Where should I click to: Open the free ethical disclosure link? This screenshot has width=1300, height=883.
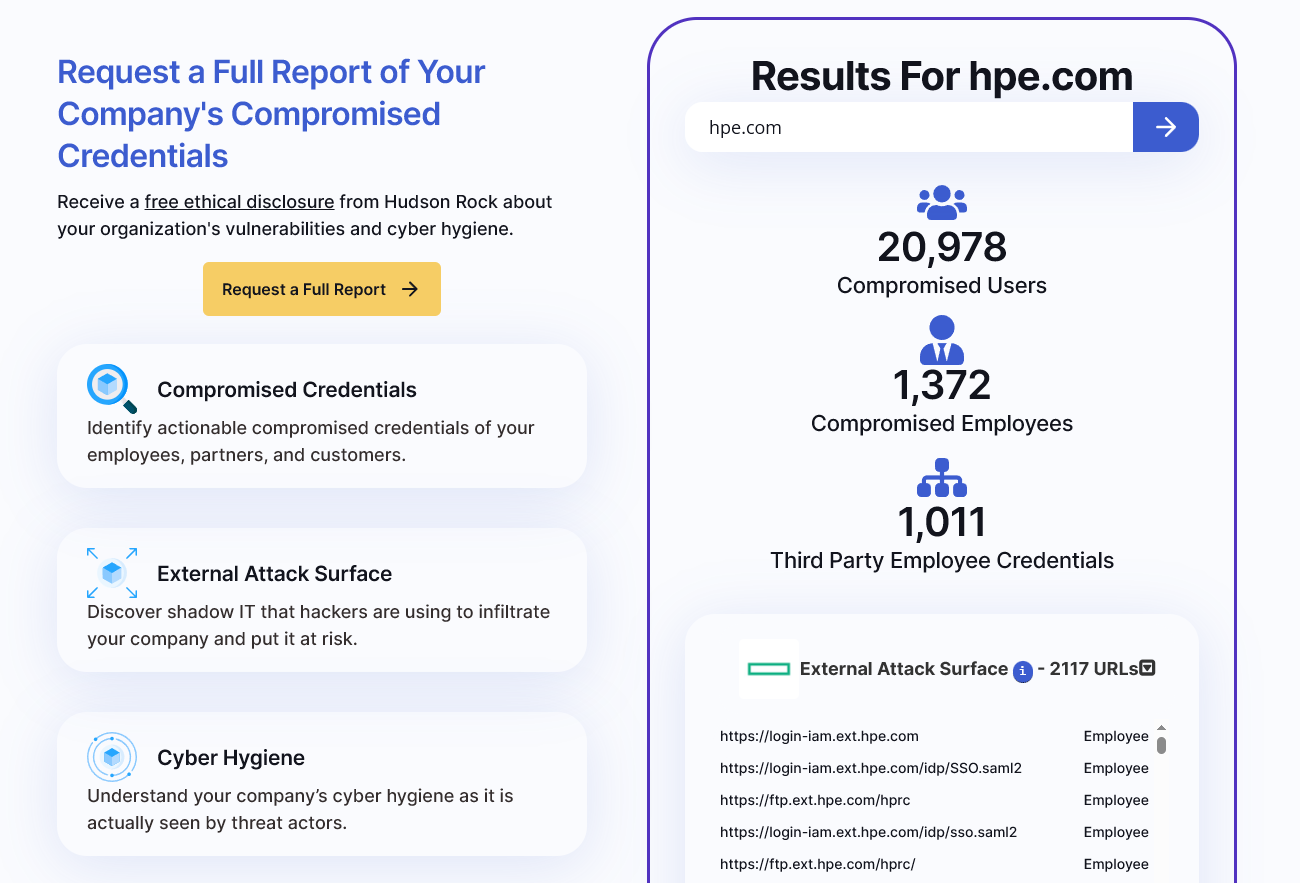[239, 201]
